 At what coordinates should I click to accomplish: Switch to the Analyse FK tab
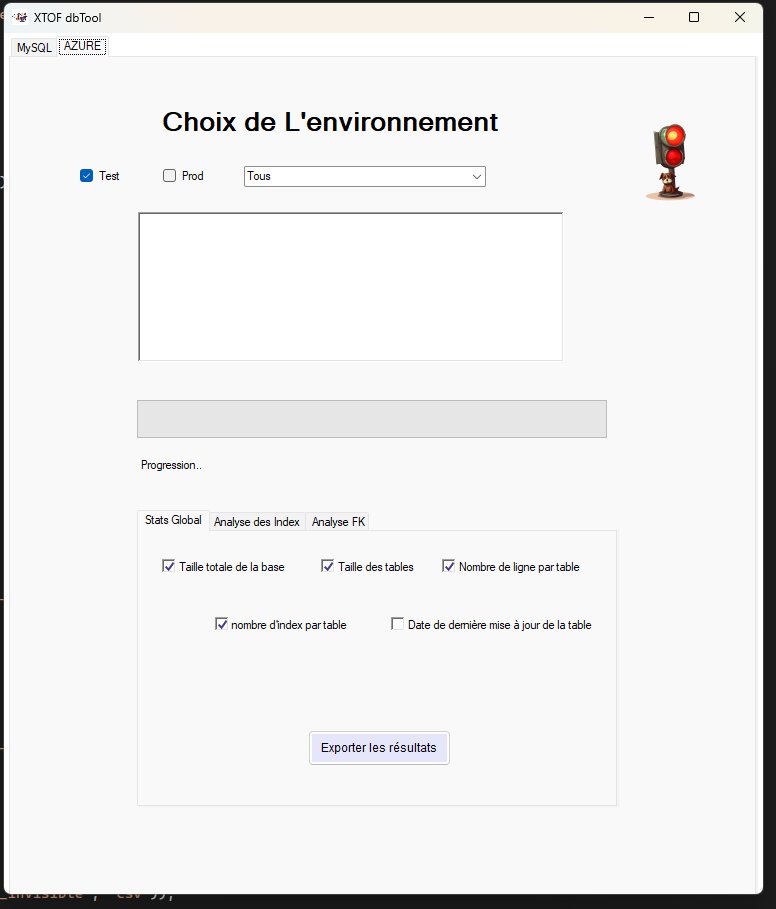pyautogui.click(x=338, y=522)
